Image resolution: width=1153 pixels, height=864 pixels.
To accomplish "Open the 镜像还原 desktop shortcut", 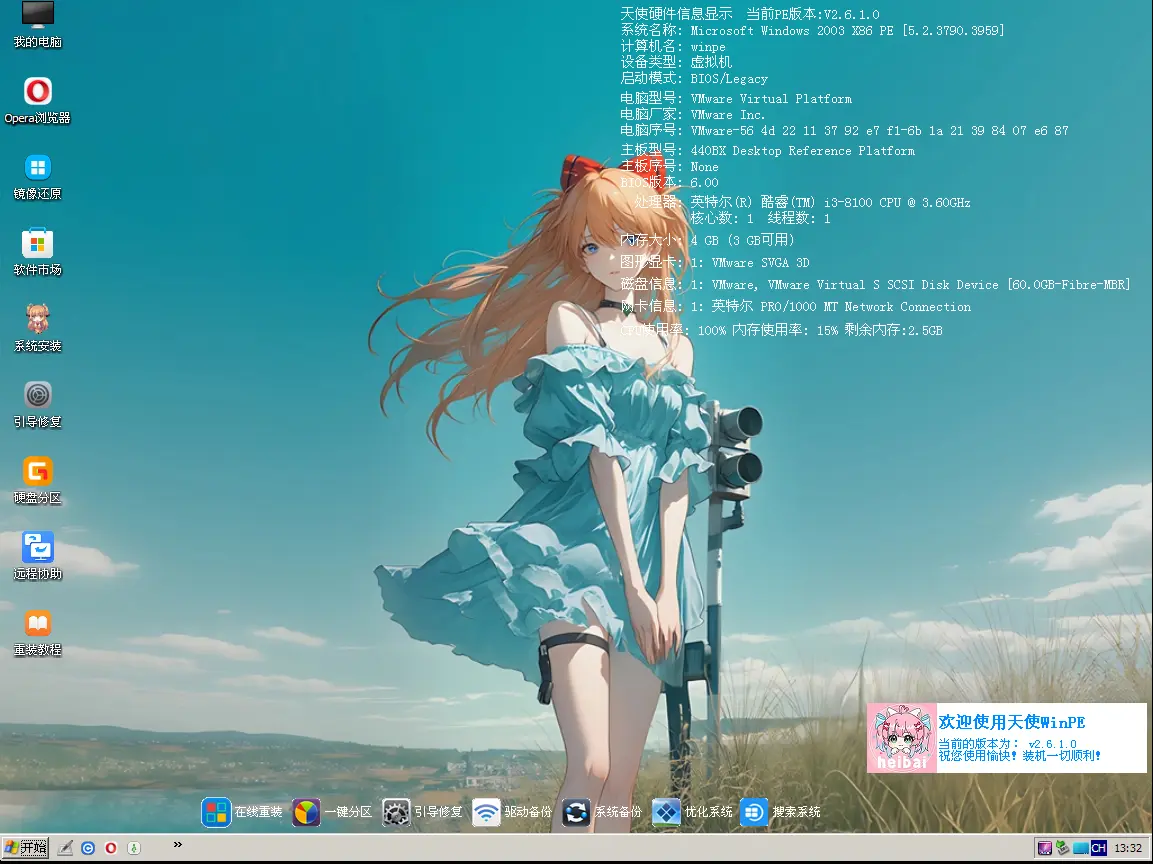I will click(x=38, y=169).
